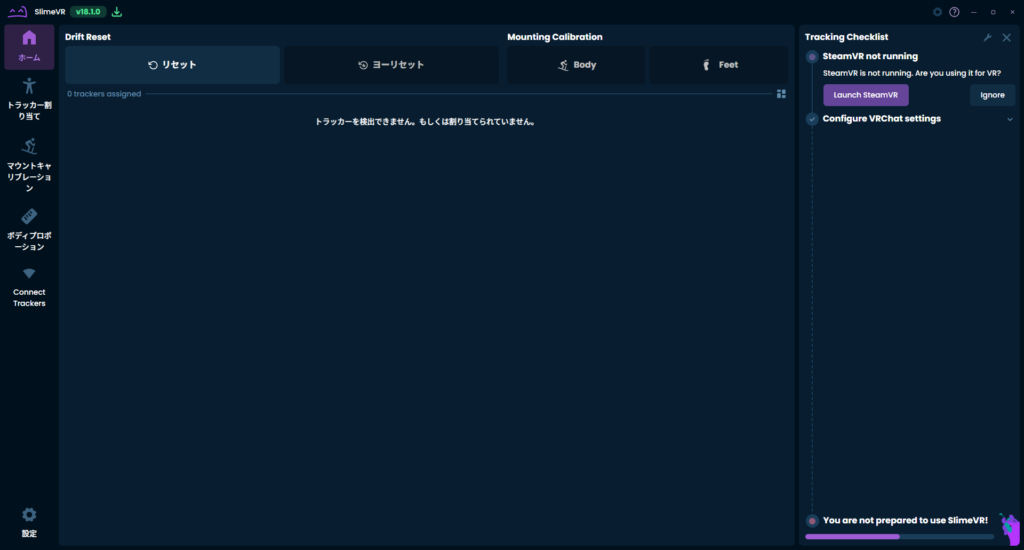Click the SlimeVR logo in title bar

[17, 12]
